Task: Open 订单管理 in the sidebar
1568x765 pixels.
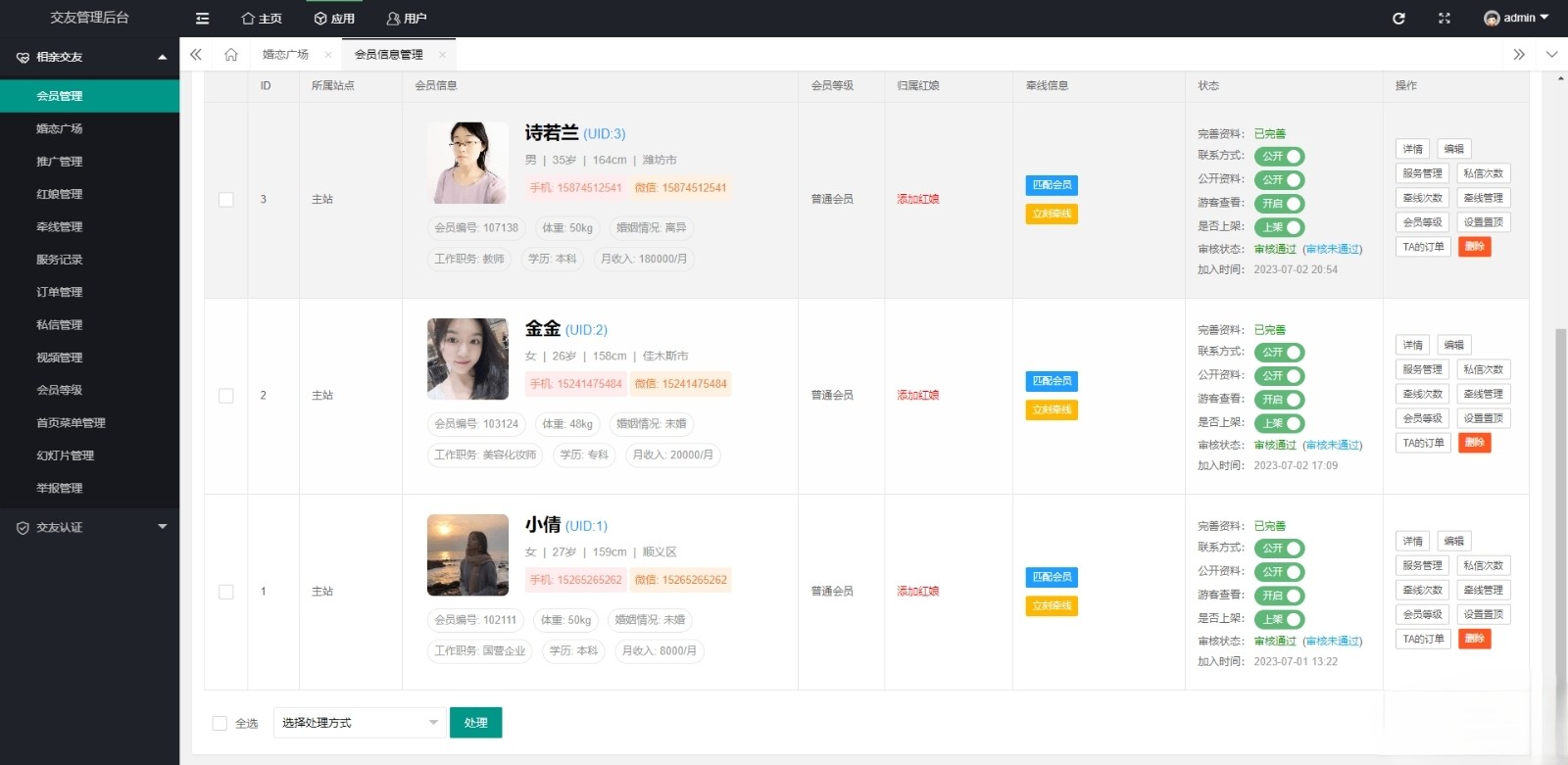Action: (x=89, y=292)
